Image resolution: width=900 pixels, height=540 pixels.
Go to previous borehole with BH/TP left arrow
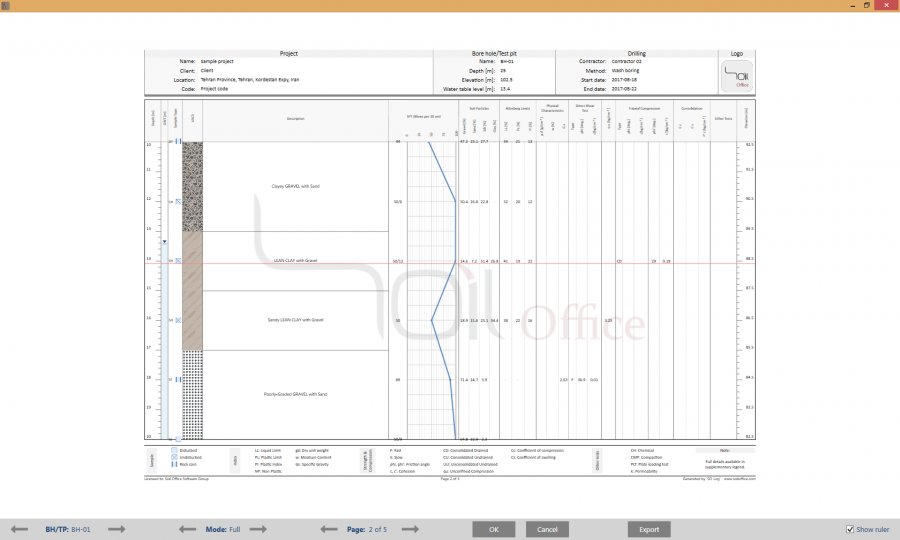[19, 529]
